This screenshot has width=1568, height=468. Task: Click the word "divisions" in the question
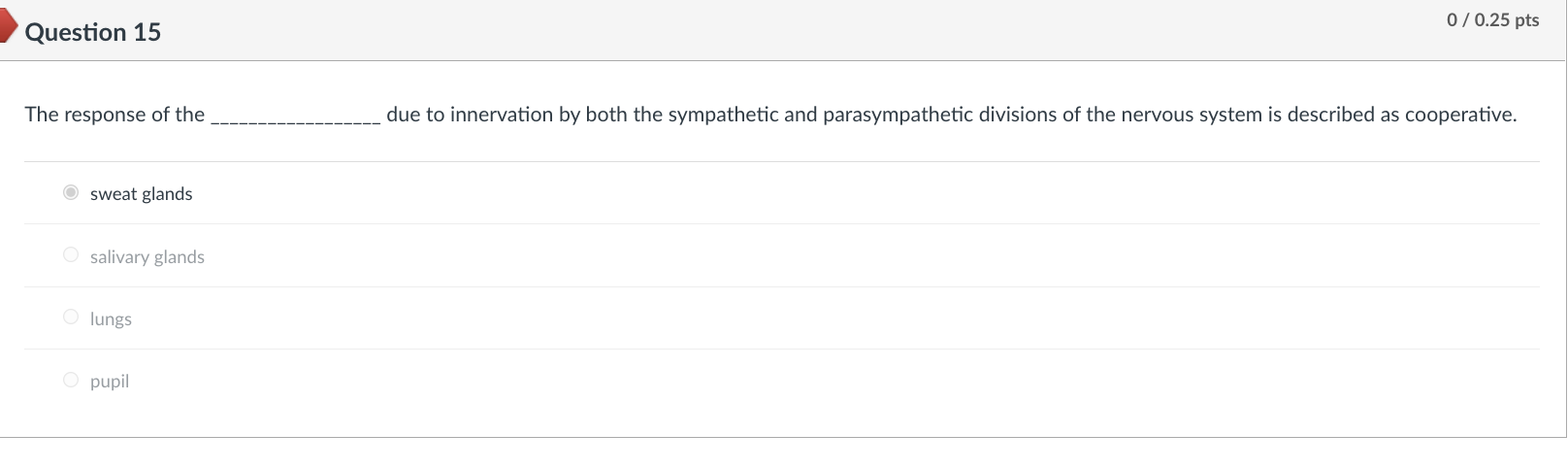click(1018, 115)
